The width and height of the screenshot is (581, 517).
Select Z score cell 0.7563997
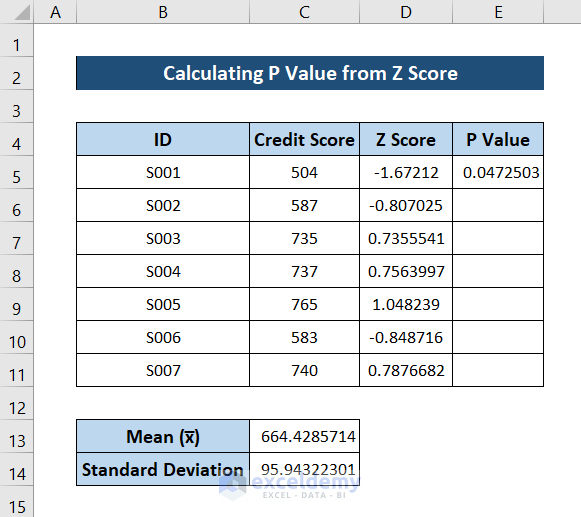click(x=406, y=271)
